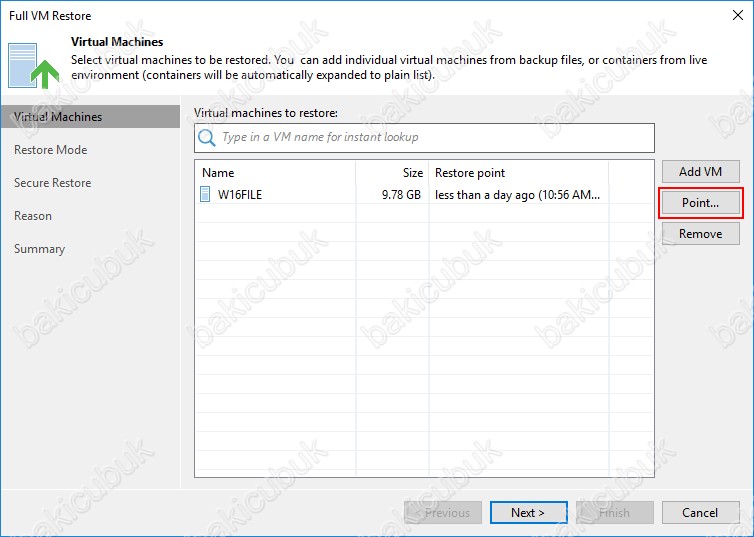Click the Full VM Restore wizard icon
The width and height of the screenshot is (754, 537).
(x=34, y=66)
